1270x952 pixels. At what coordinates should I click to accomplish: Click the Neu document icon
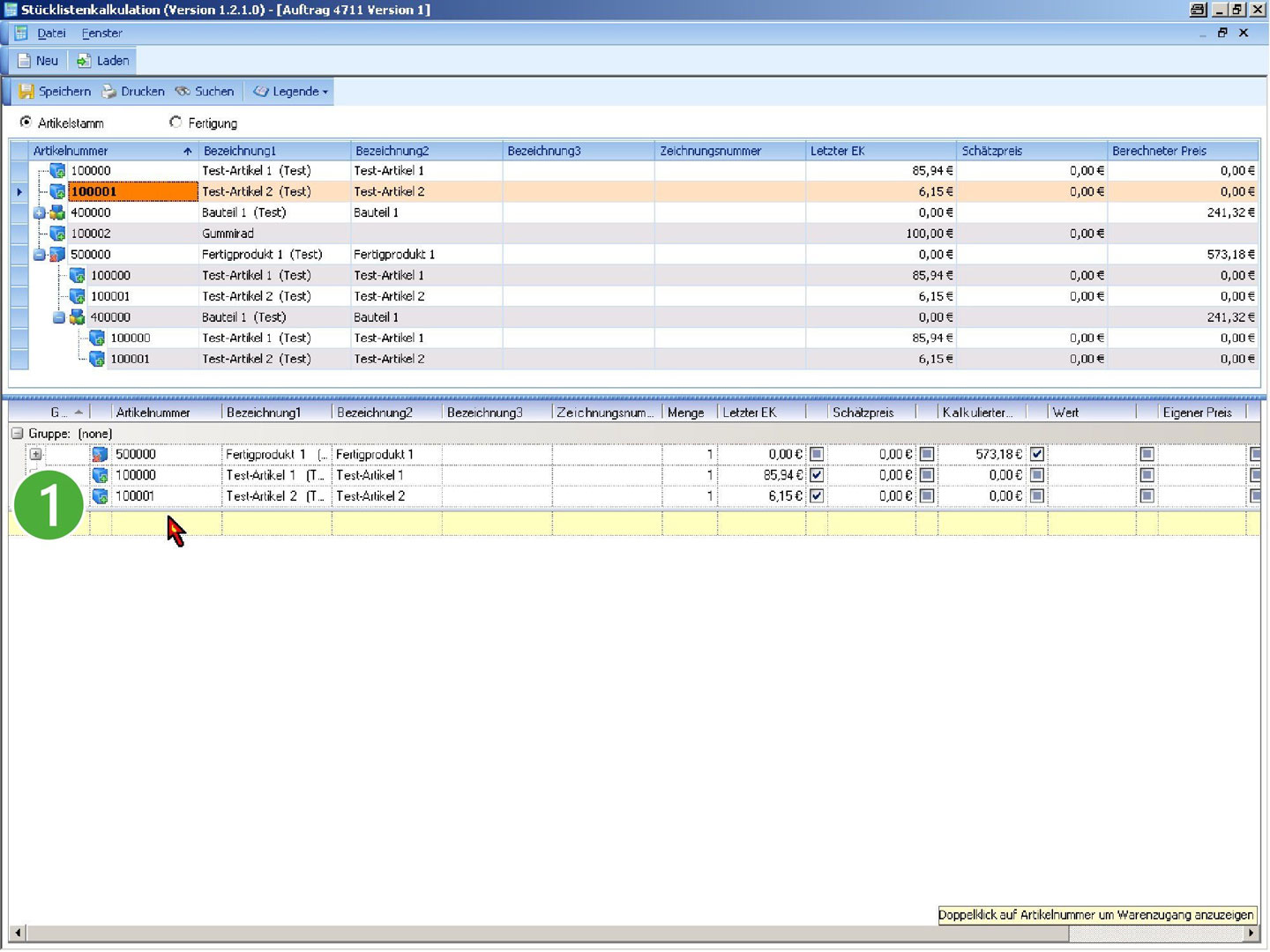[x=25, y=61]
